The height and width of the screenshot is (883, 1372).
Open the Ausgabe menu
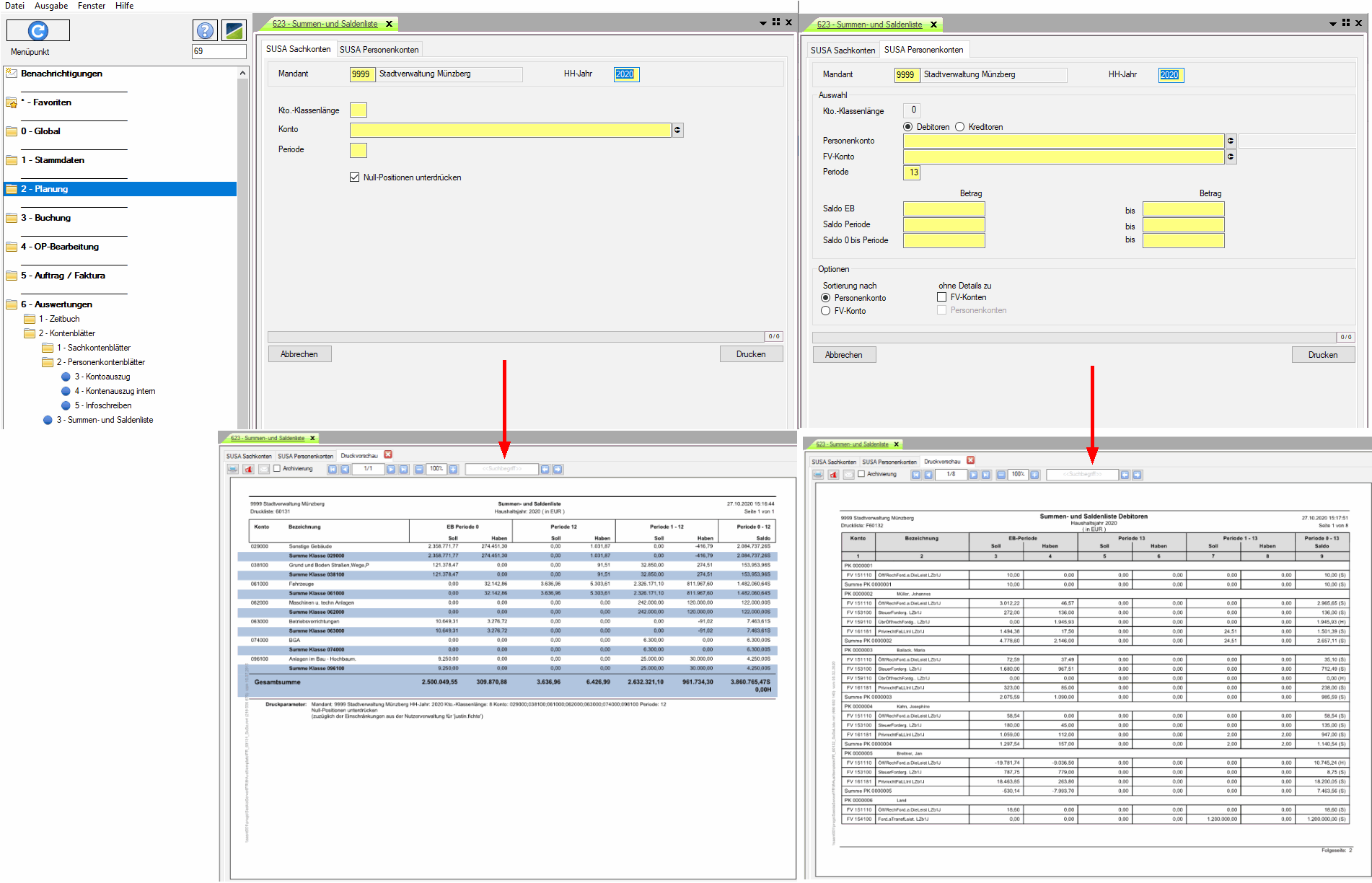click(51, 6)
